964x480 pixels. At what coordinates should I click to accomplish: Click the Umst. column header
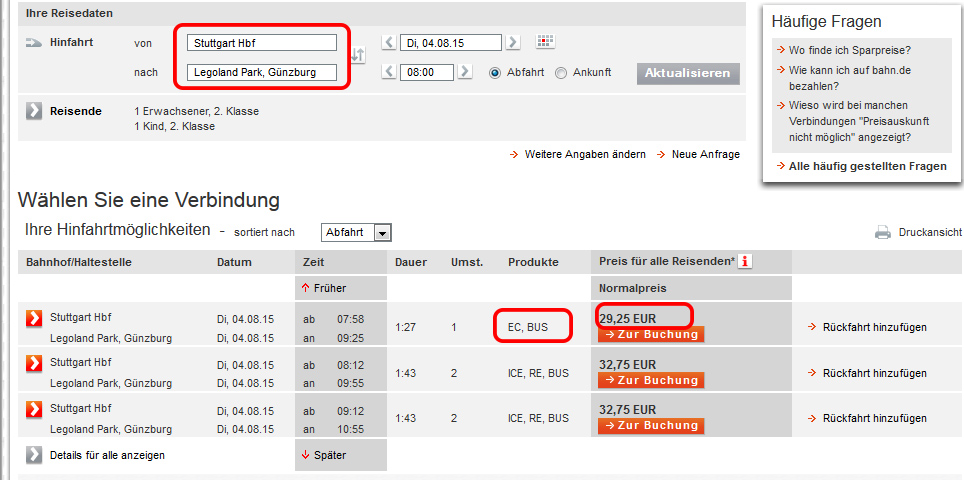(x=467, y=262)
